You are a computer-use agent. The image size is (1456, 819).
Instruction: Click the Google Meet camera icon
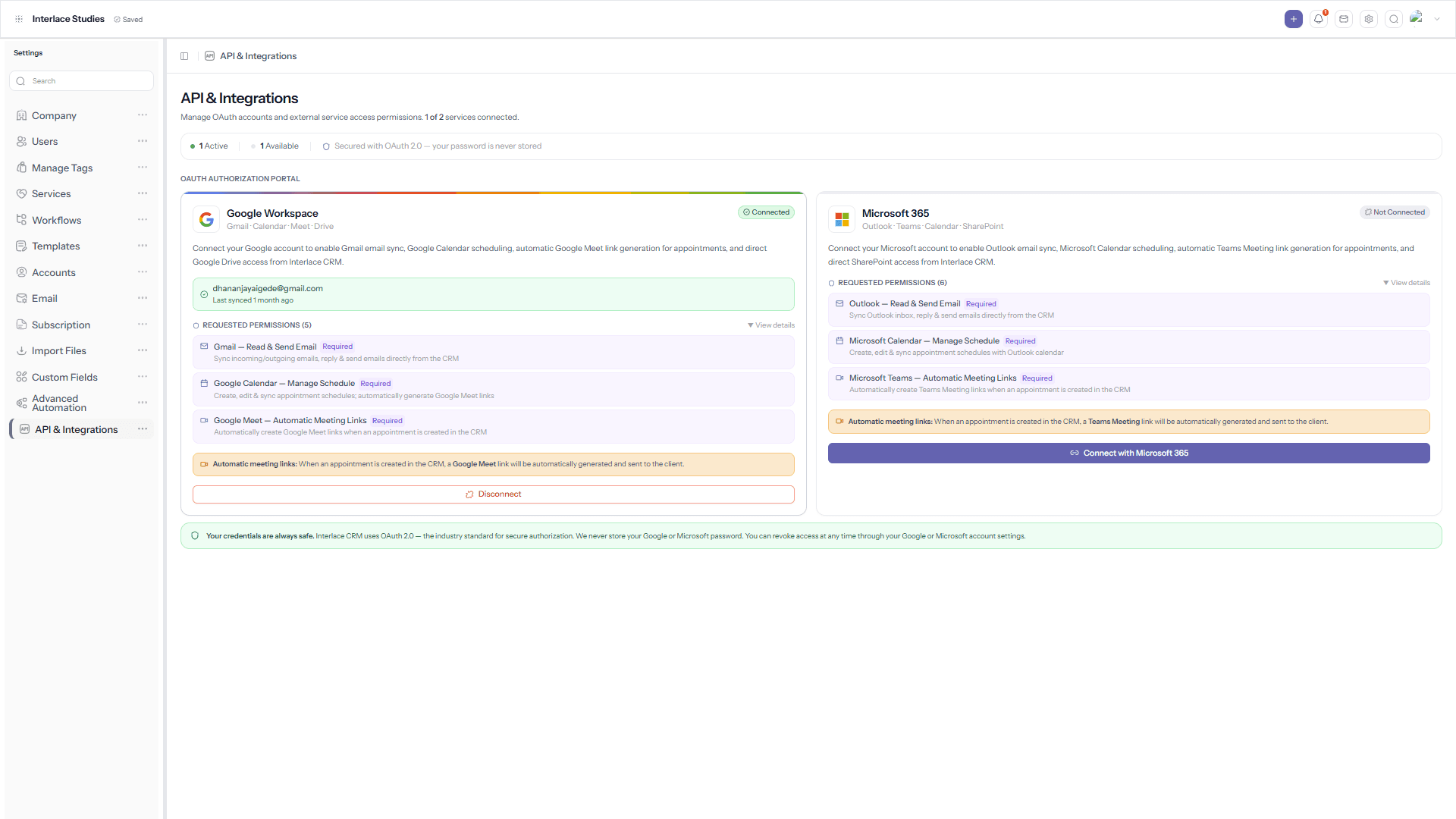coord(204,420)
